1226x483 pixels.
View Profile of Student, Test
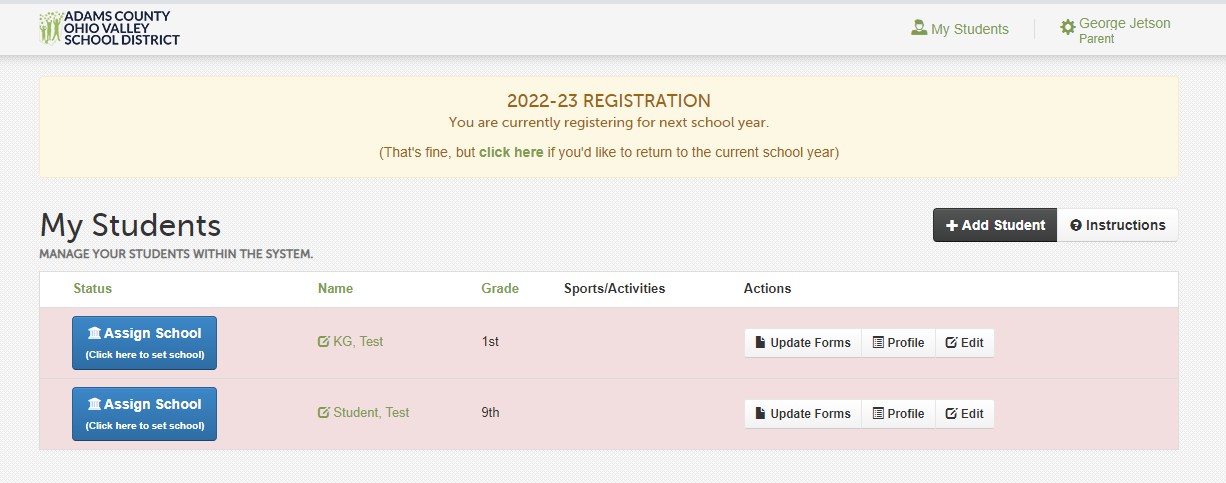click(898, 414)
